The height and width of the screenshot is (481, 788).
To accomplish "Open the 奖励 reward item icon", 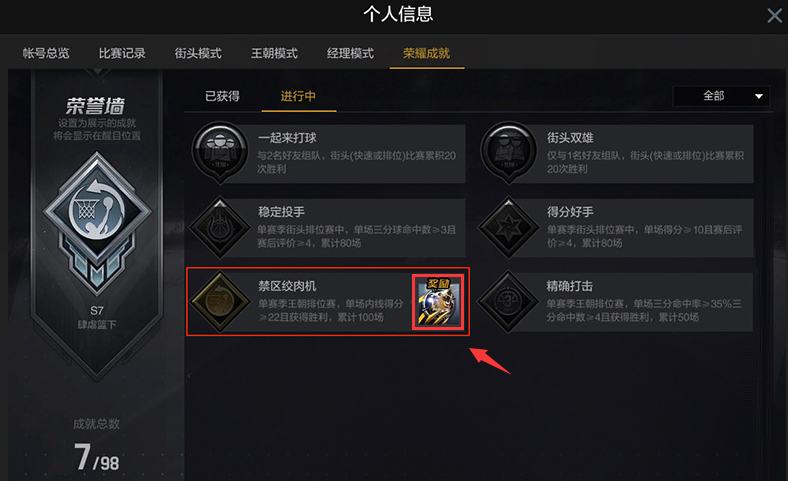I will coord(438,302).
